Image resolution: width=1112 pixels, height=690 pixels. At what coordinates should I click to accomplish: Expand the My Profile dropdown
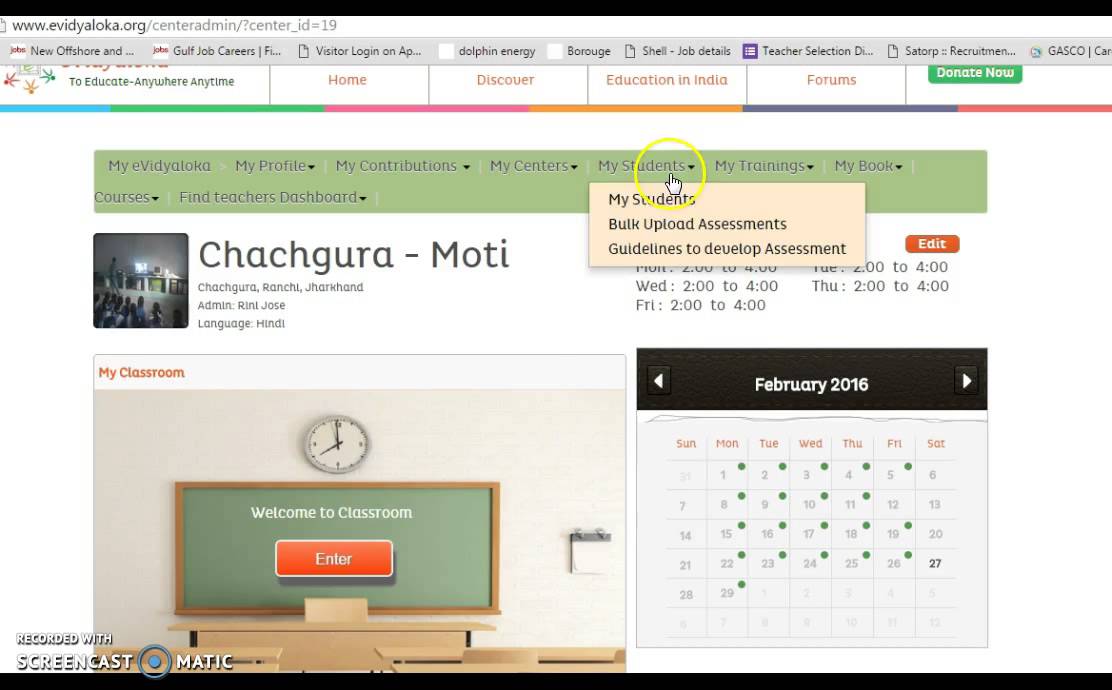pos(274,166)
